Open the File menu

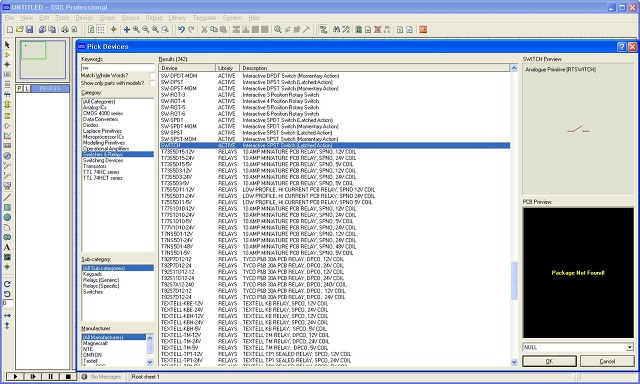[9, 18]
